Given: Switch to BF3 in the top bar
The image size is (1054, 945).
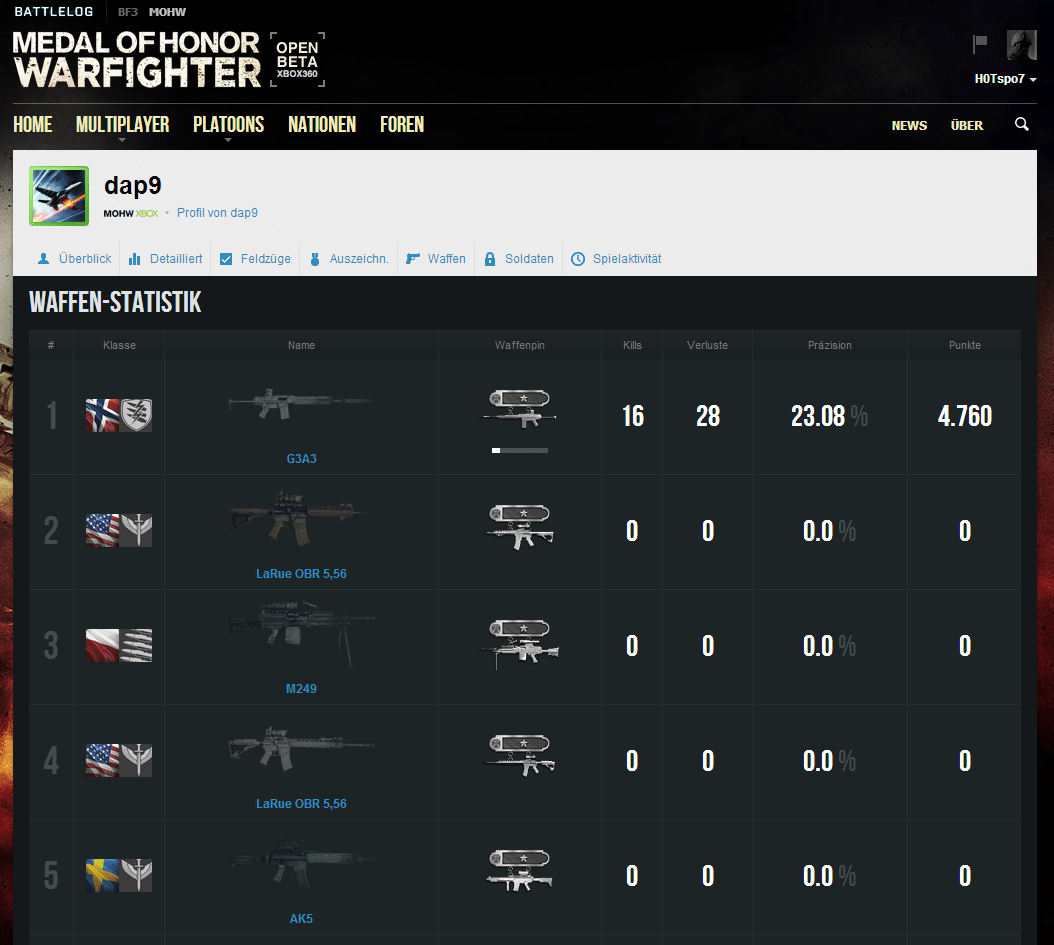Looking at the screenshot, I should 128,12.
